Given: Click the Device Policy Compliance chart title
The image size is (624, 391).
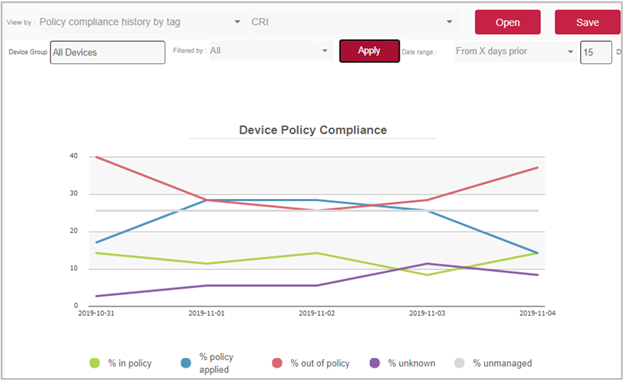Looking at the screenshot, I should coord(313,130).
